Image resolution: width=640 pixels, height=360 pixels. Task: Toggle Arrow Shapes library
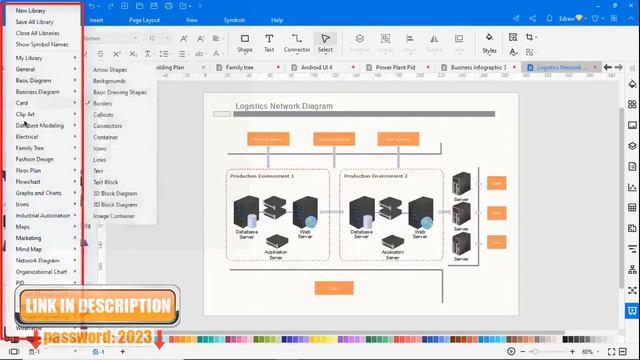point(110,70)
